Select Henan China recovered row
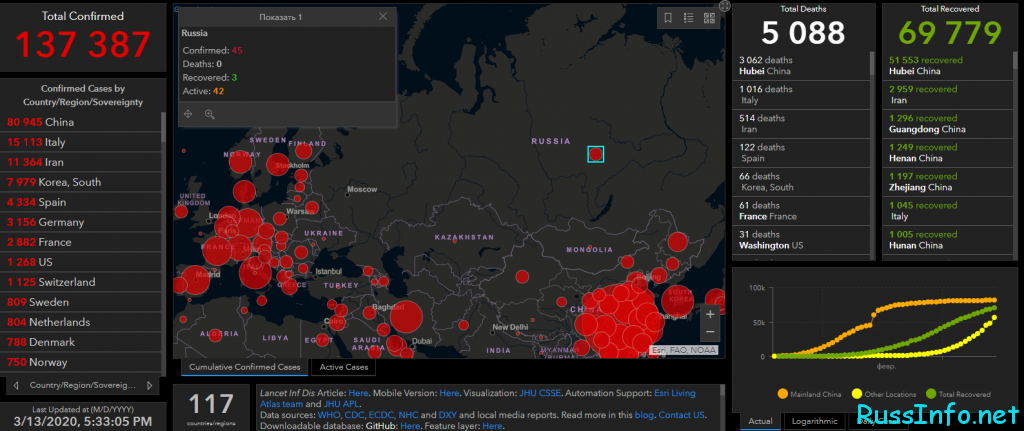Image resolution: width=1024 pixels, height=431 pixels. pos(950,153)
